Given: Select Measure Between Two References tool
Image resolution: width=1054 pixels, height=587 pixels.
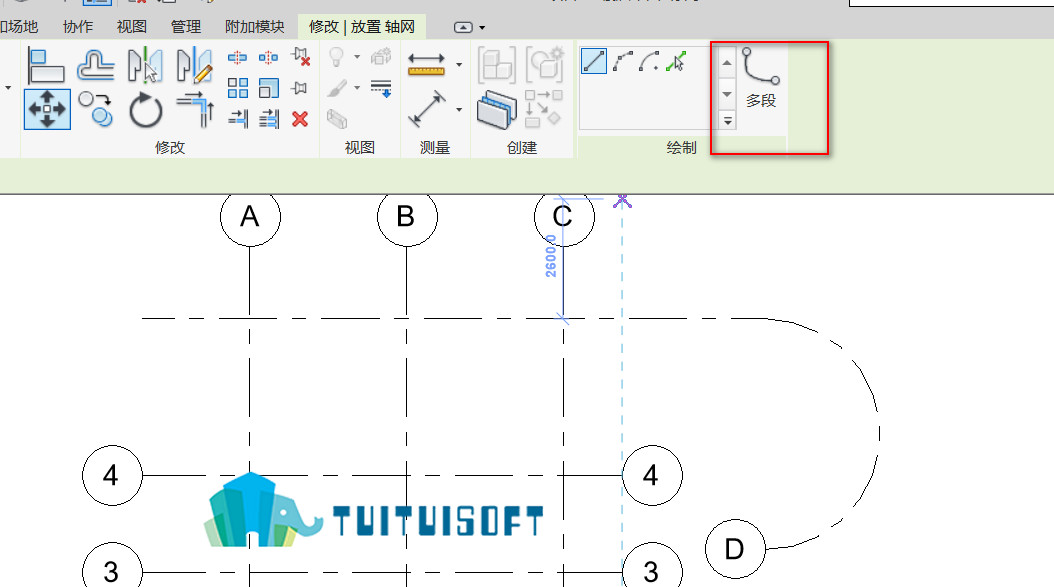Looking at the screenshot, I should point(426,65).
